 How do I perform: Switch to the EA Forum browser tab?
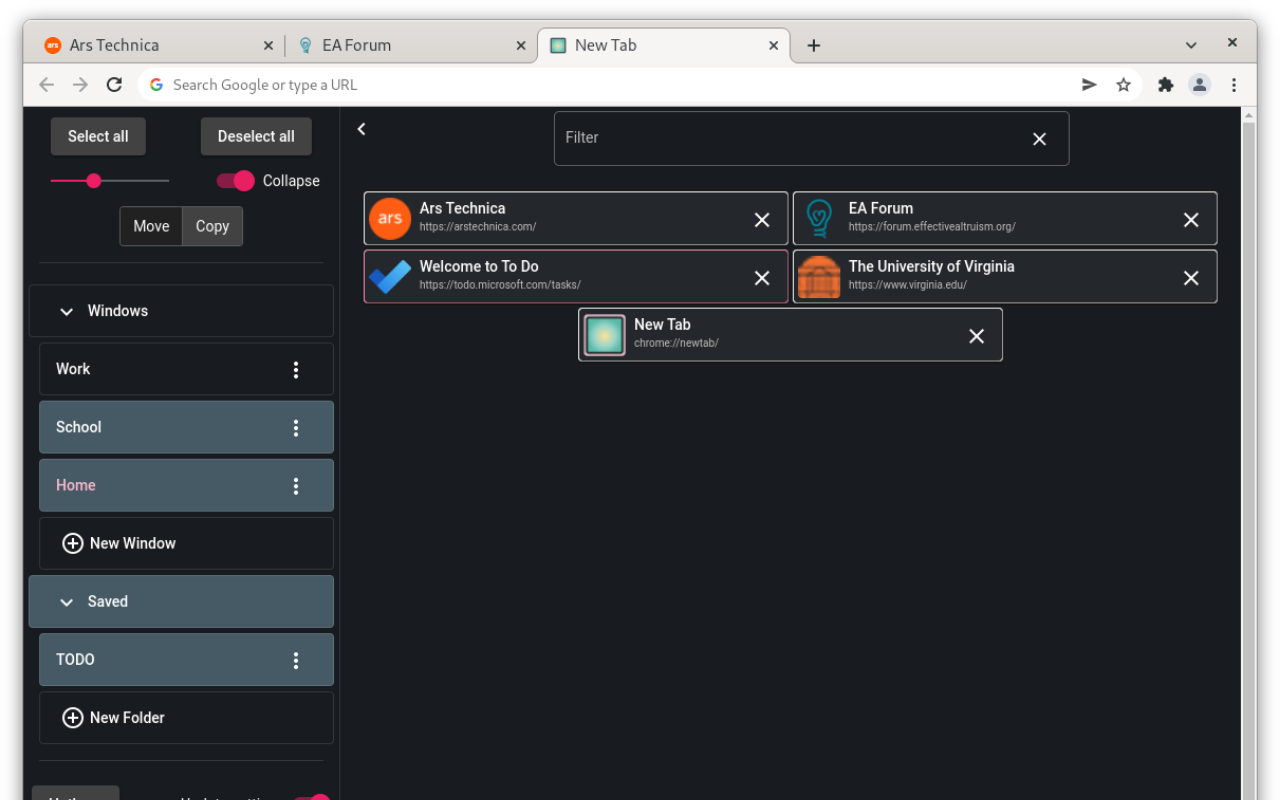[x=412, y=45]
